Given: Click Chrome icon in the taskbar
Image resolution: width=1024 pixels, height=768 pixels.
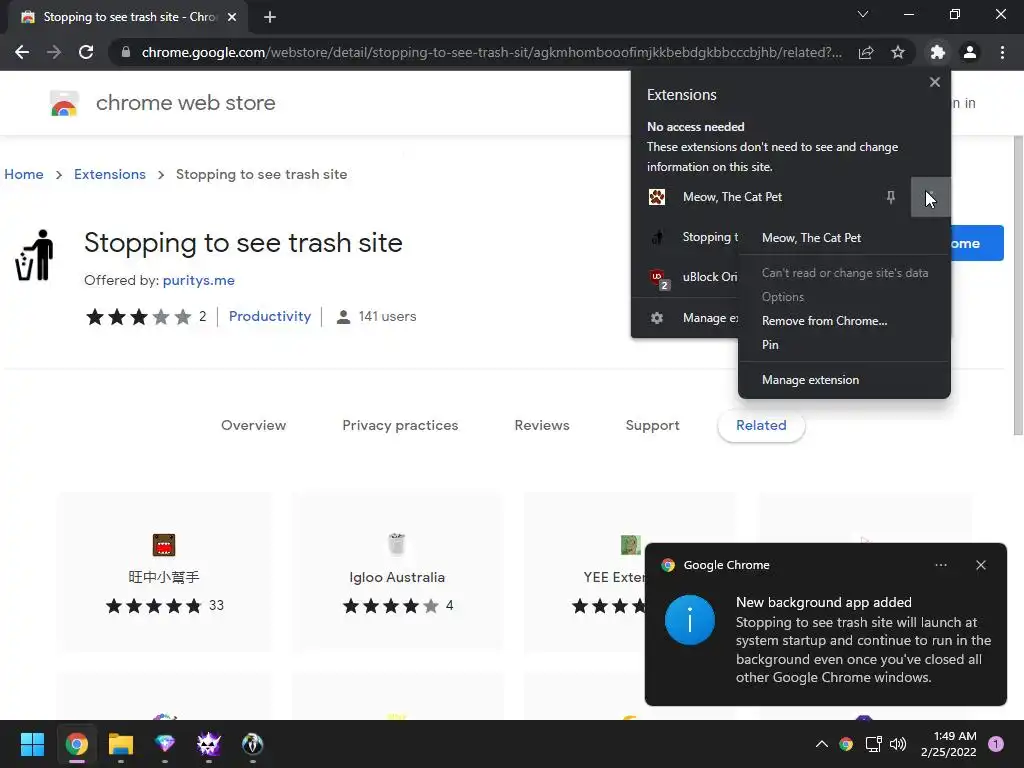Looking at the screenshot, I should point(76,744).
